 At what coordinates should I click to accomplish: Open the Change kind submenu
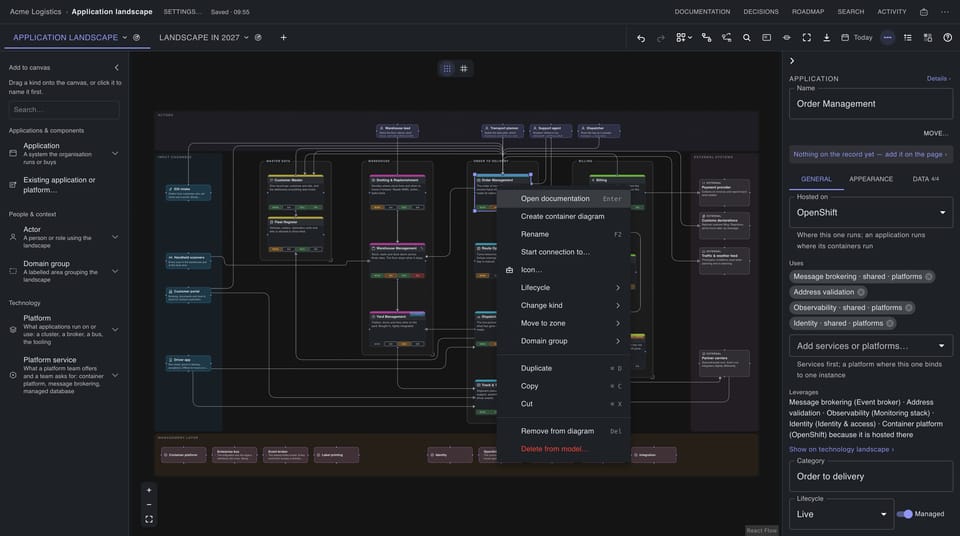coord(563,305)
